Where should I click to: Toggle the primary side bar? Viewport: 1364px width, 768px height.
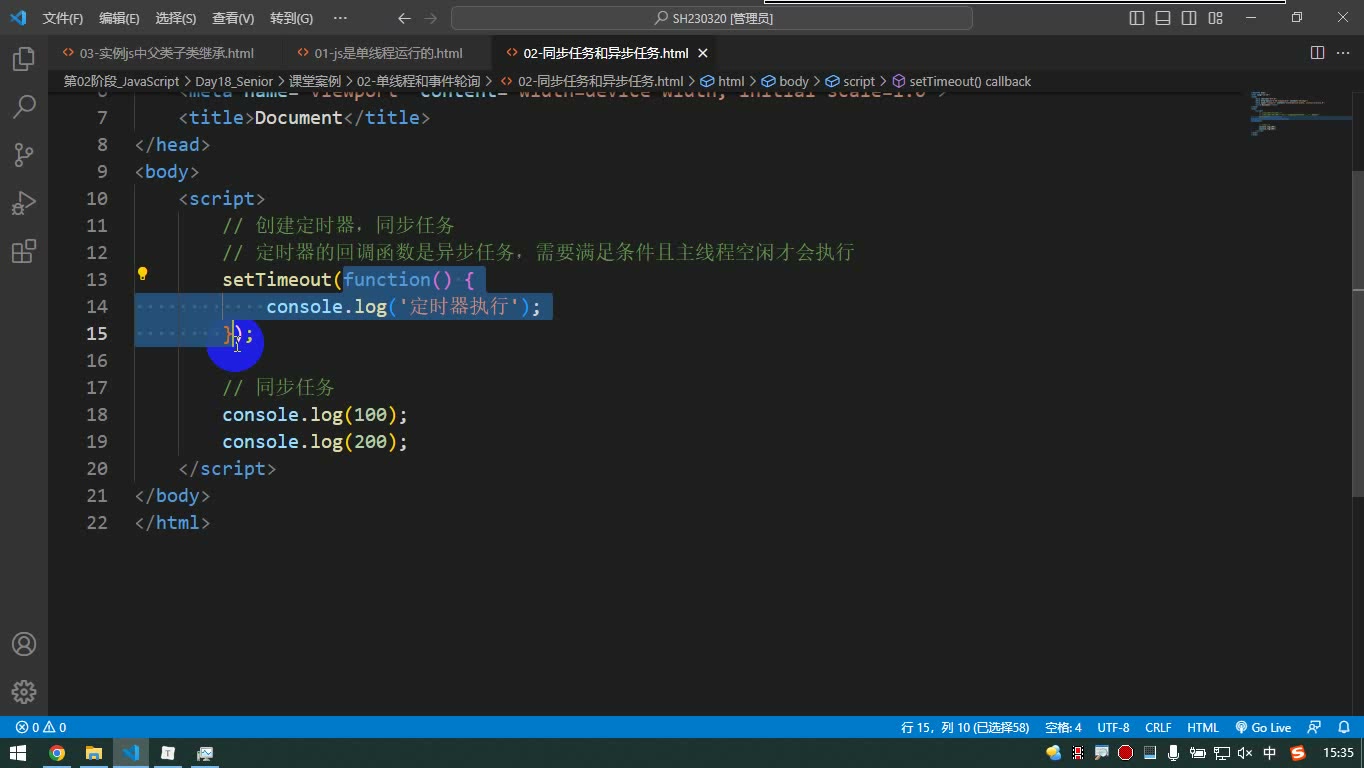coord(1137,18)
